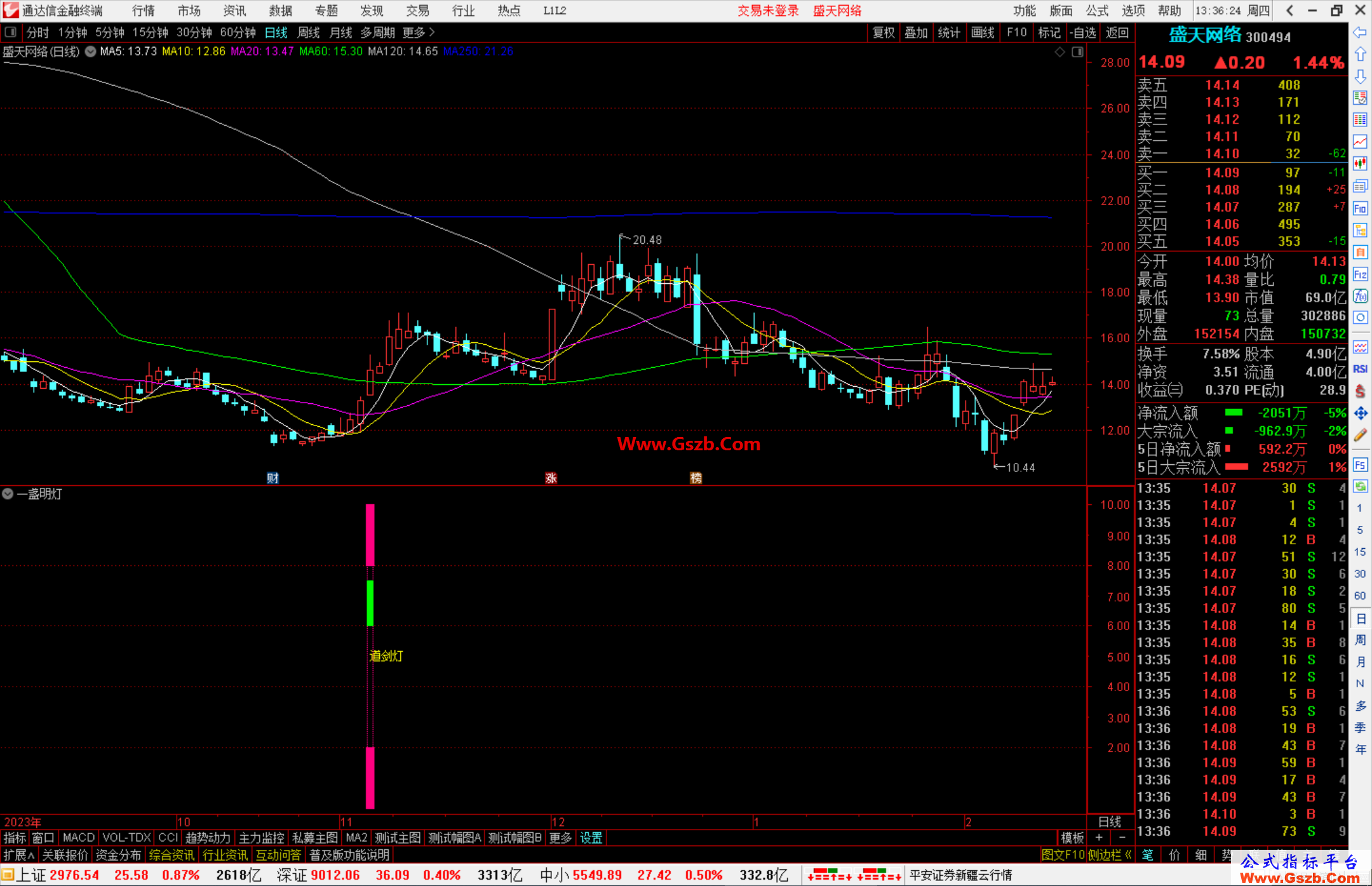Open the watchlist checklist icon in sidebar
Viewport: 1372px width, 886px height.
(x=1360, y=98)
